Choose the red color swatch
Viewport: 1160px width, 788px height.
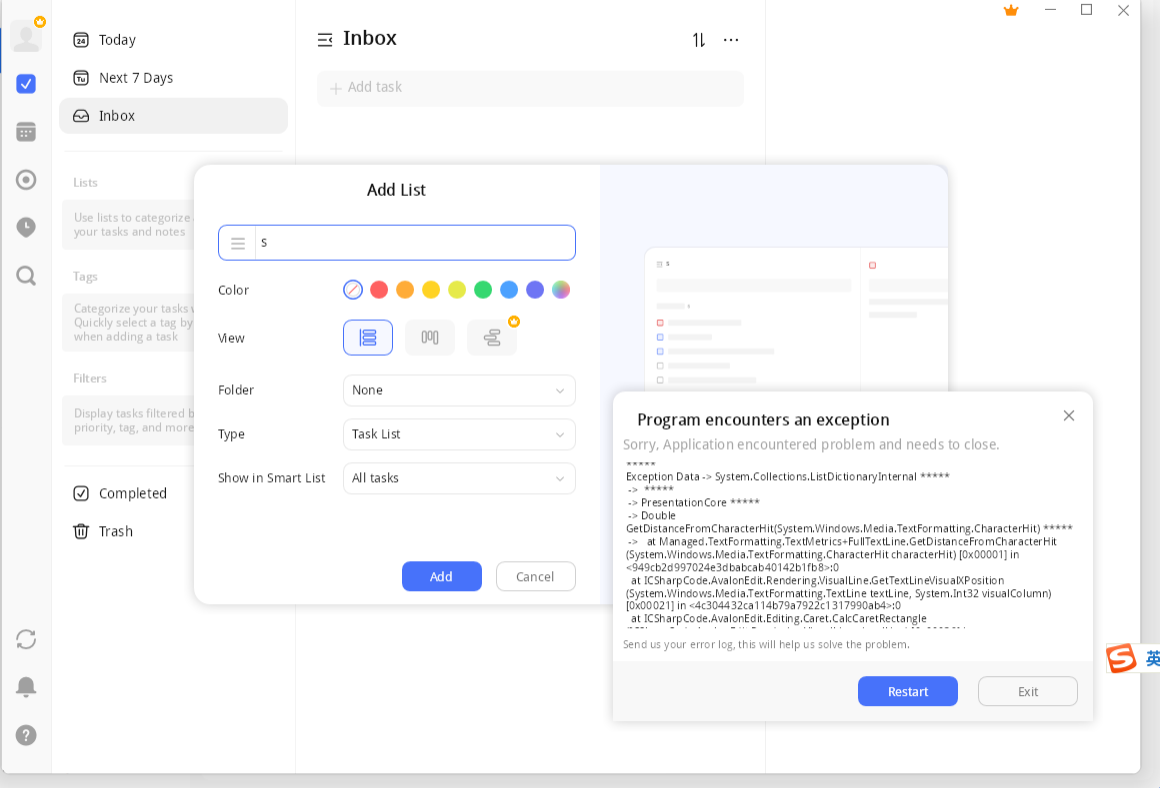pos(379,290)
